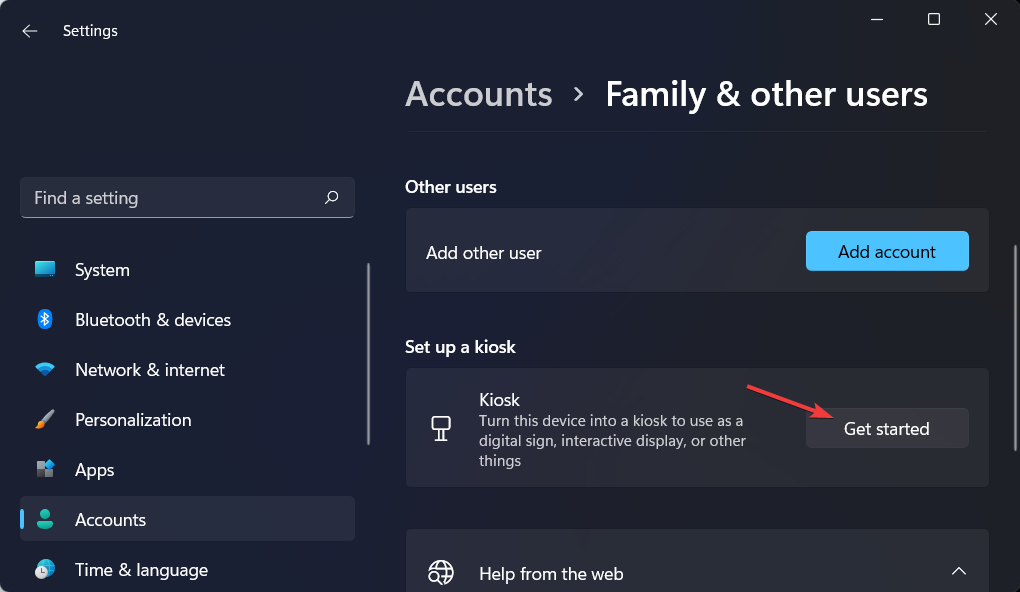1020x592 pixels.
Task: Collapse the Help from the web section
Action: [958, 572]
